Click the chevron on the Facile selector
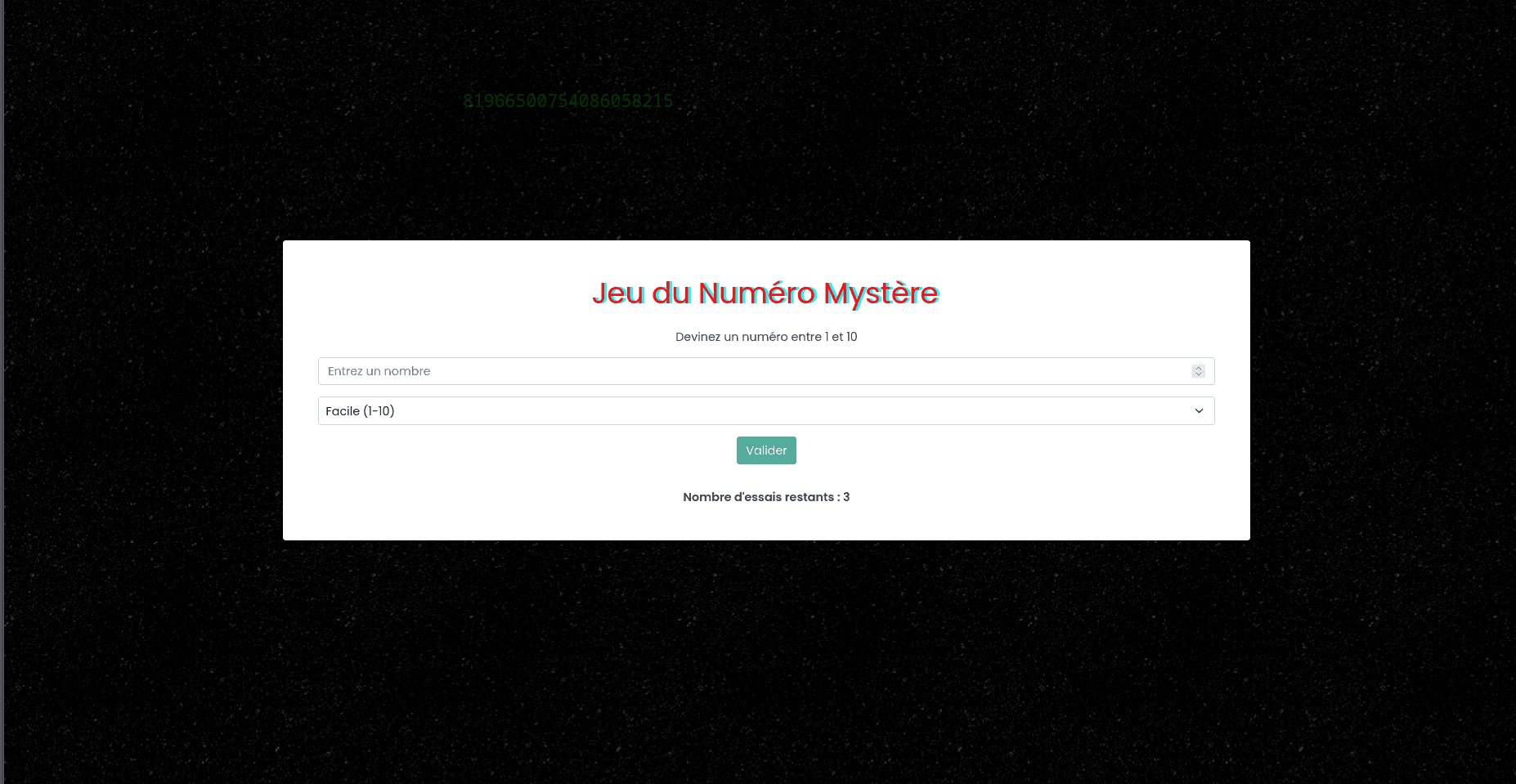 1198,410
